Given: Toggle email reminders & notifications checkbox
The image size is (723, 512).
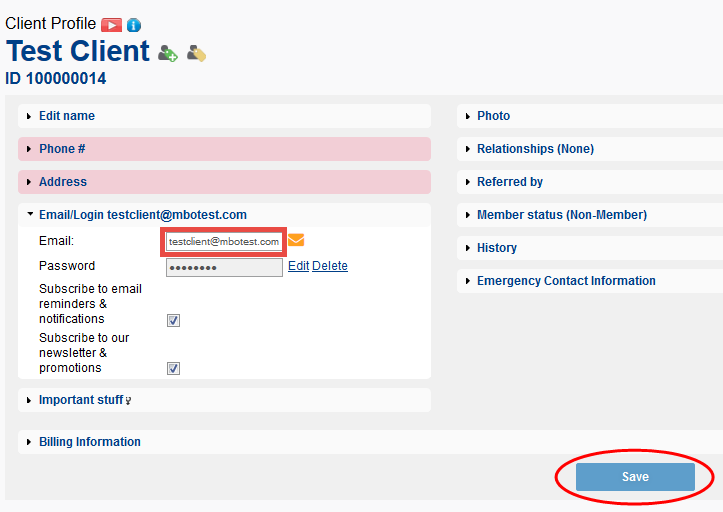Looking at the screenshot, I should pos(174,320).
